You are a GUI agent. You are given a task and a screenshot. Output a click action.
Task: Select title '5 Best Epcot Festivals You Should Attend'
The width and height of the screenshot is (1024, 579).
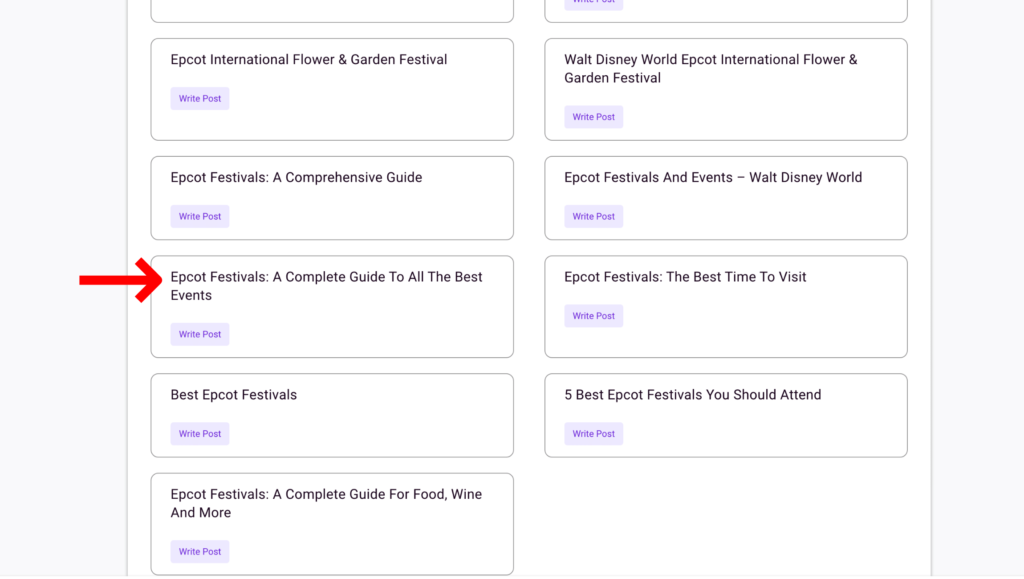693,395
